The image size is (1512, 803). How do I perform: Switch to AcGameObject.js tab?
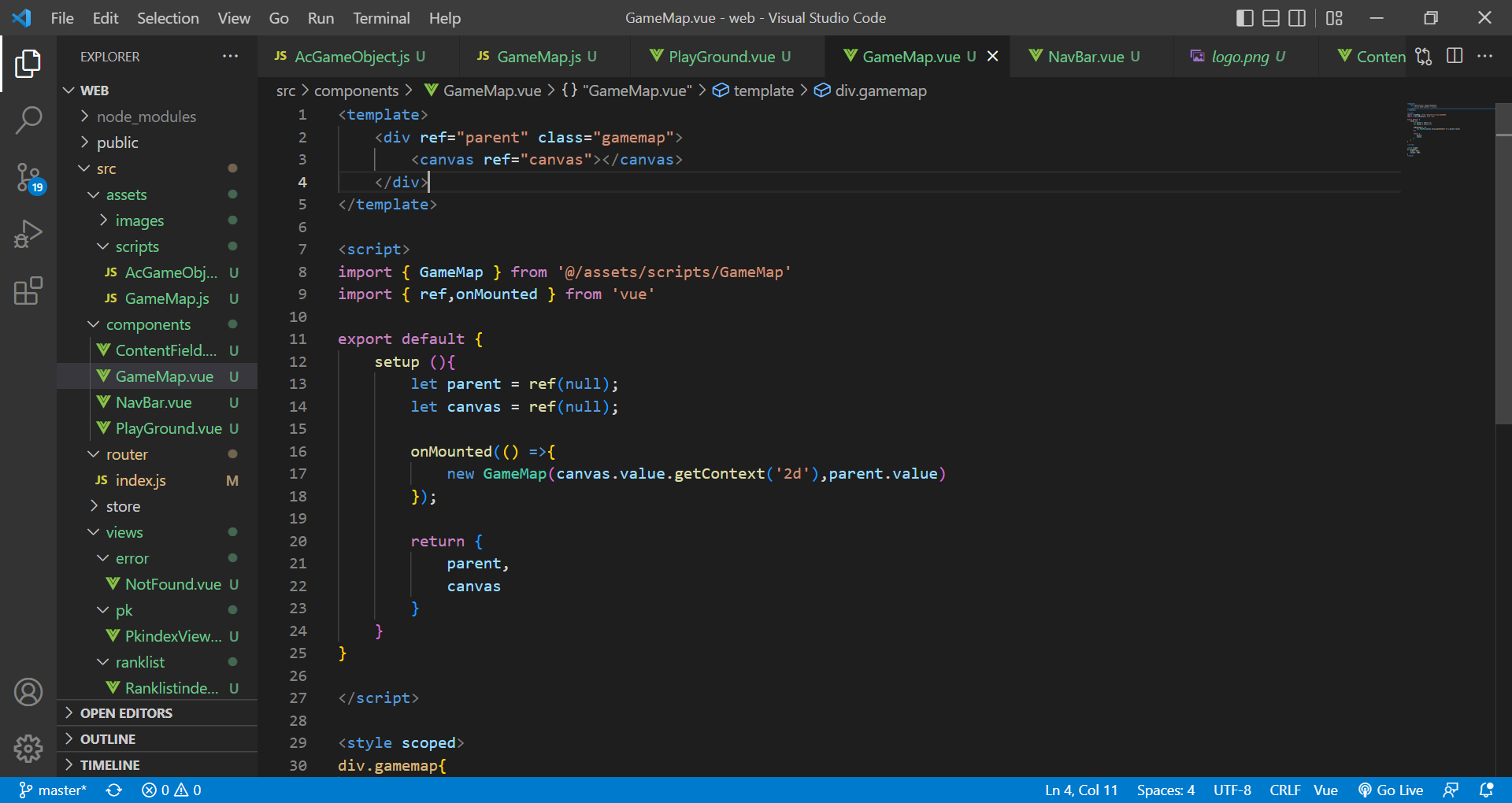coord(358,57)
